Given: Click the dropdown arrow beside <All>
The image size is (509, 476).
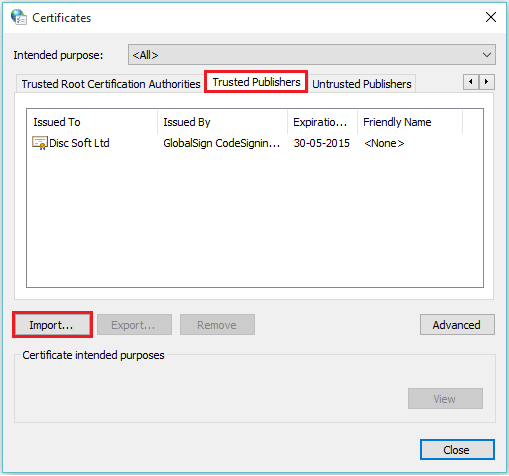Looking at the screenshot, I should [x=487, y=55].
